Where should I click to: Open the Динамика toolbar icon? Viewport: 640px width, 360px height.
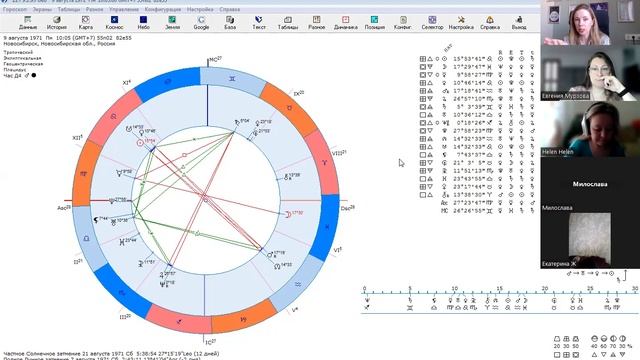tap(346, 23)
